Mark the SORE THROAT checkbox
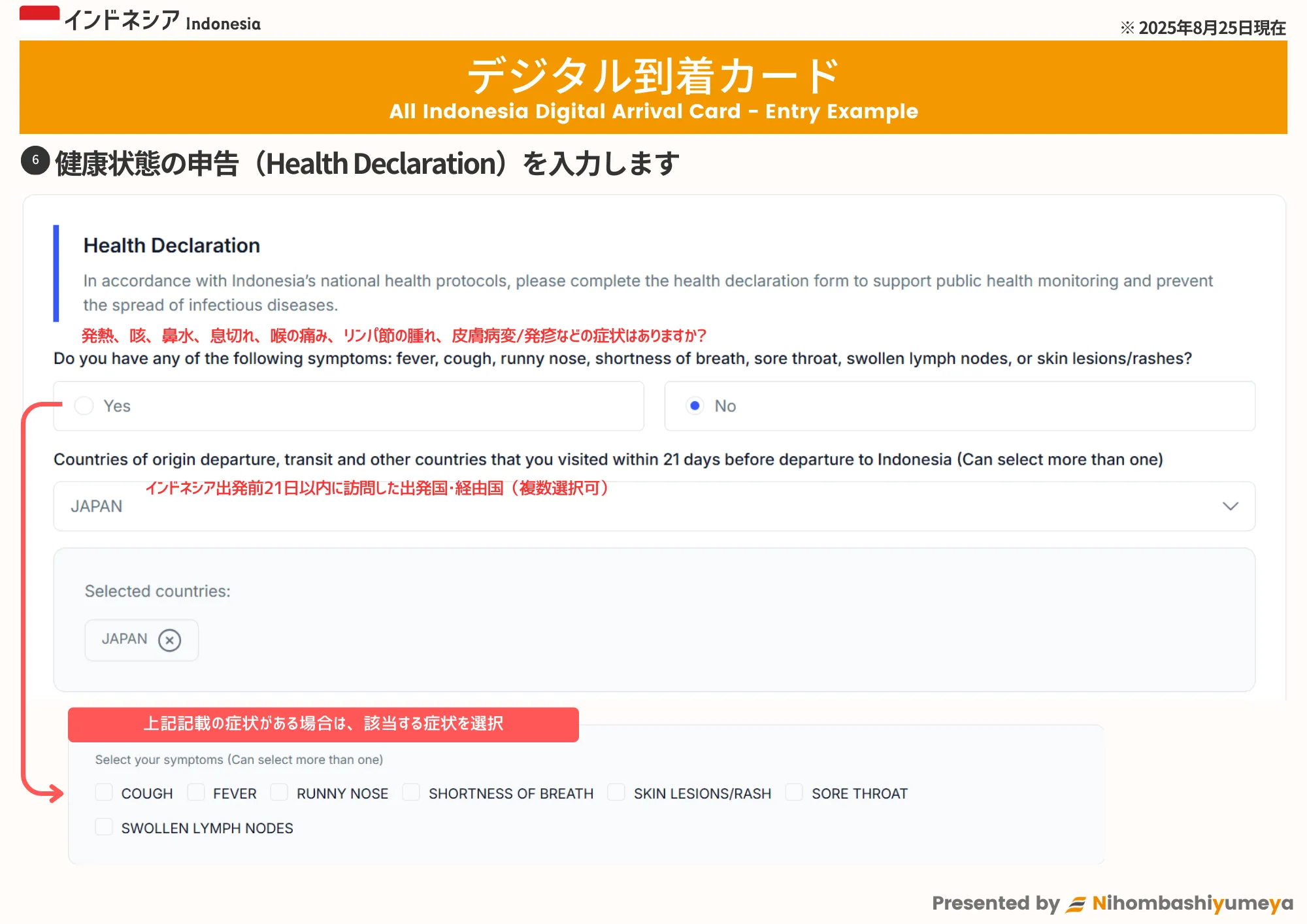The width and height of the screenshot is (1307, 924). tap(794, 793)
